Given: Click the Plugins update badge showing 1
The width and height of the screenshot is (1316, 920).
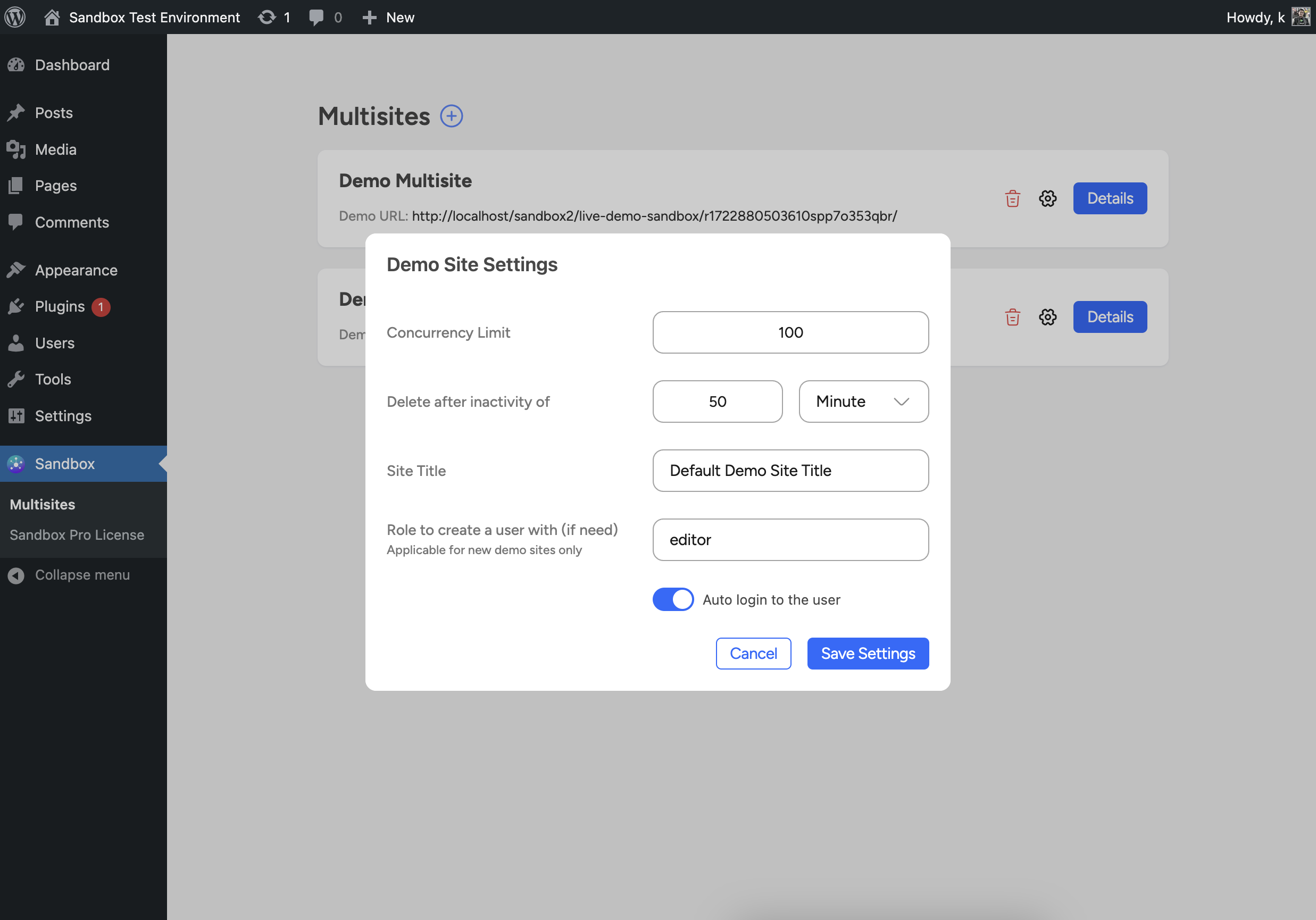Looking at the screenshot, I should pos(101,307).
